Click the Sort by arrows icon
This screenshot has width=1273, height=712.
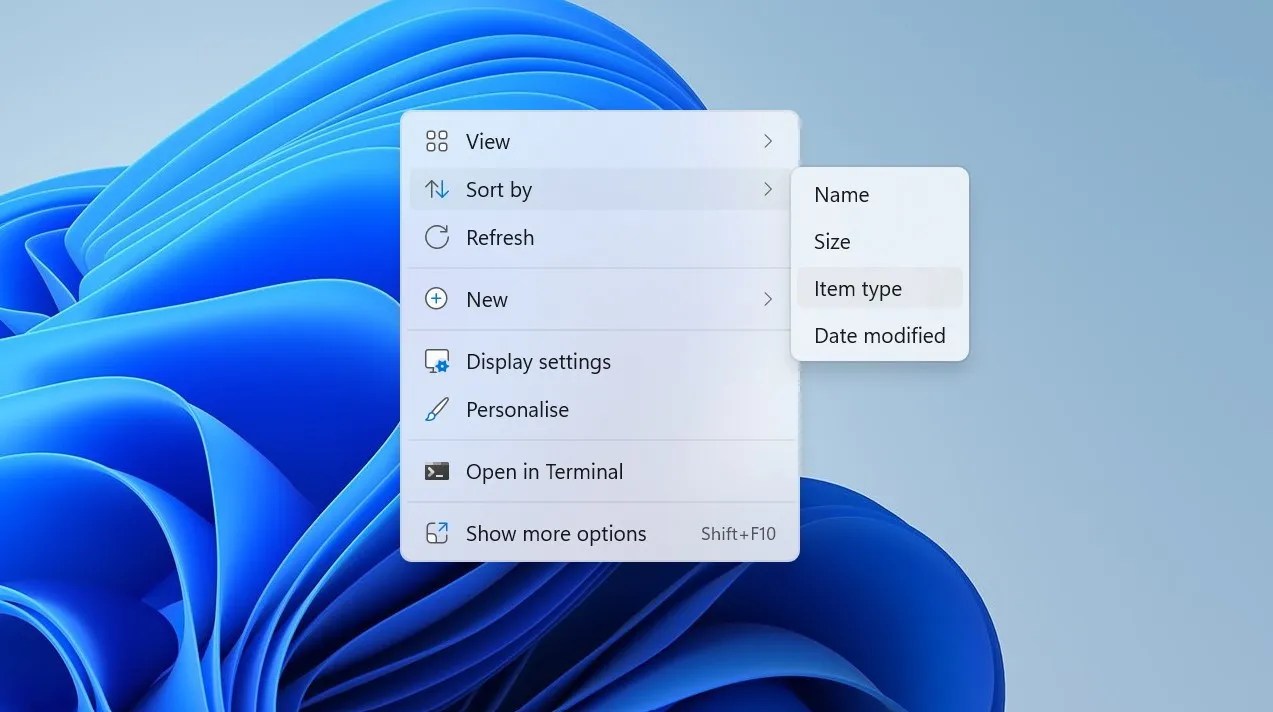click(x=436, y=189)
